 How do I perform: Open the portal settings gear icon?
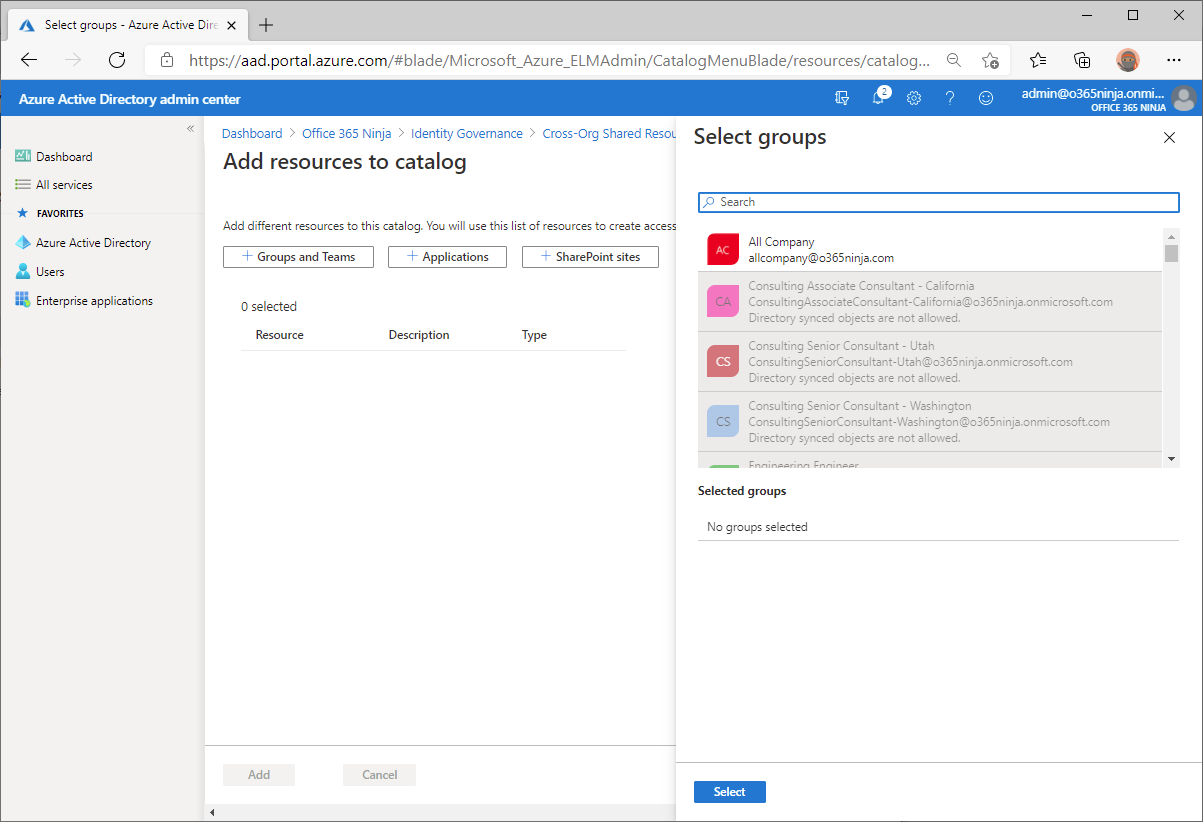coord(913,97)
